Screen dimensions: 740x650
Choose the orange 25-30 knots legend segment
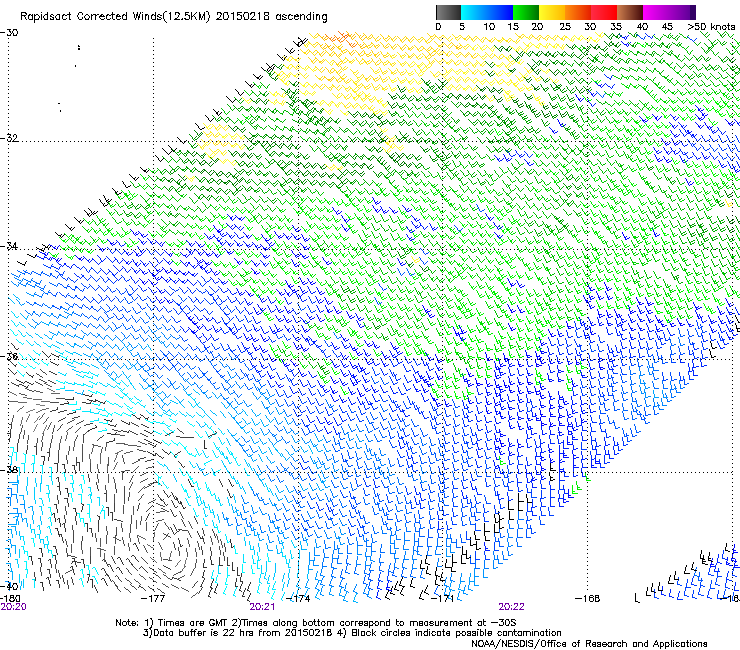pos(578,12)
